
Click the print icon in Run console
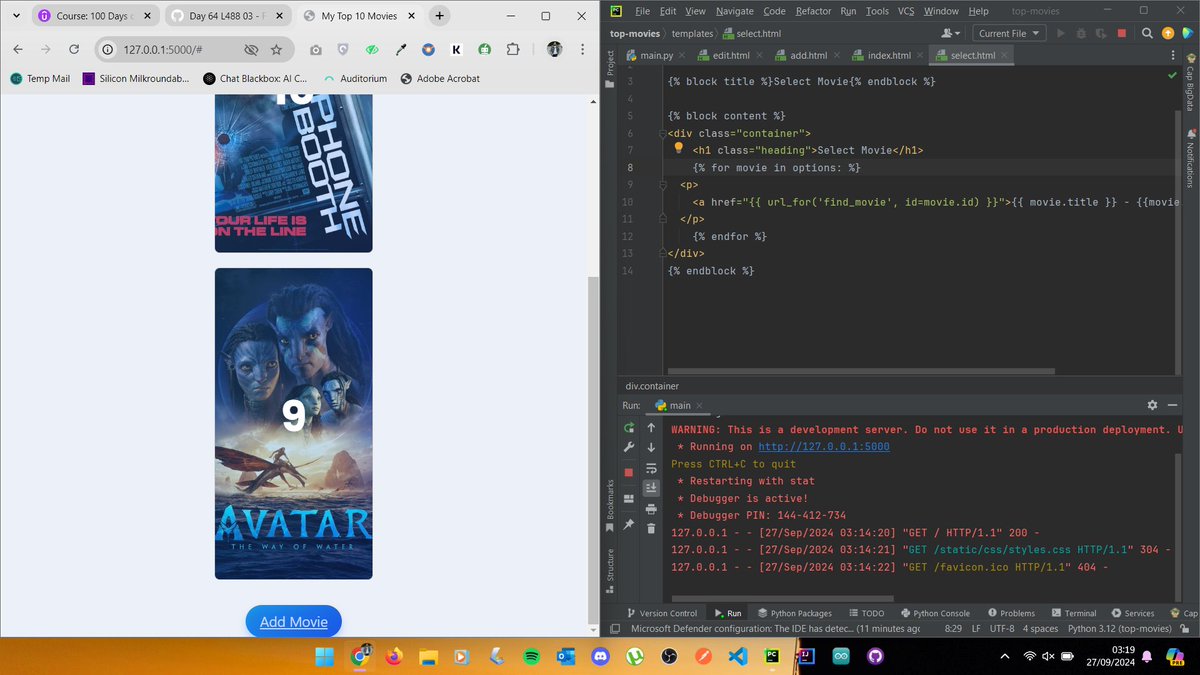[x=651, y=508]
